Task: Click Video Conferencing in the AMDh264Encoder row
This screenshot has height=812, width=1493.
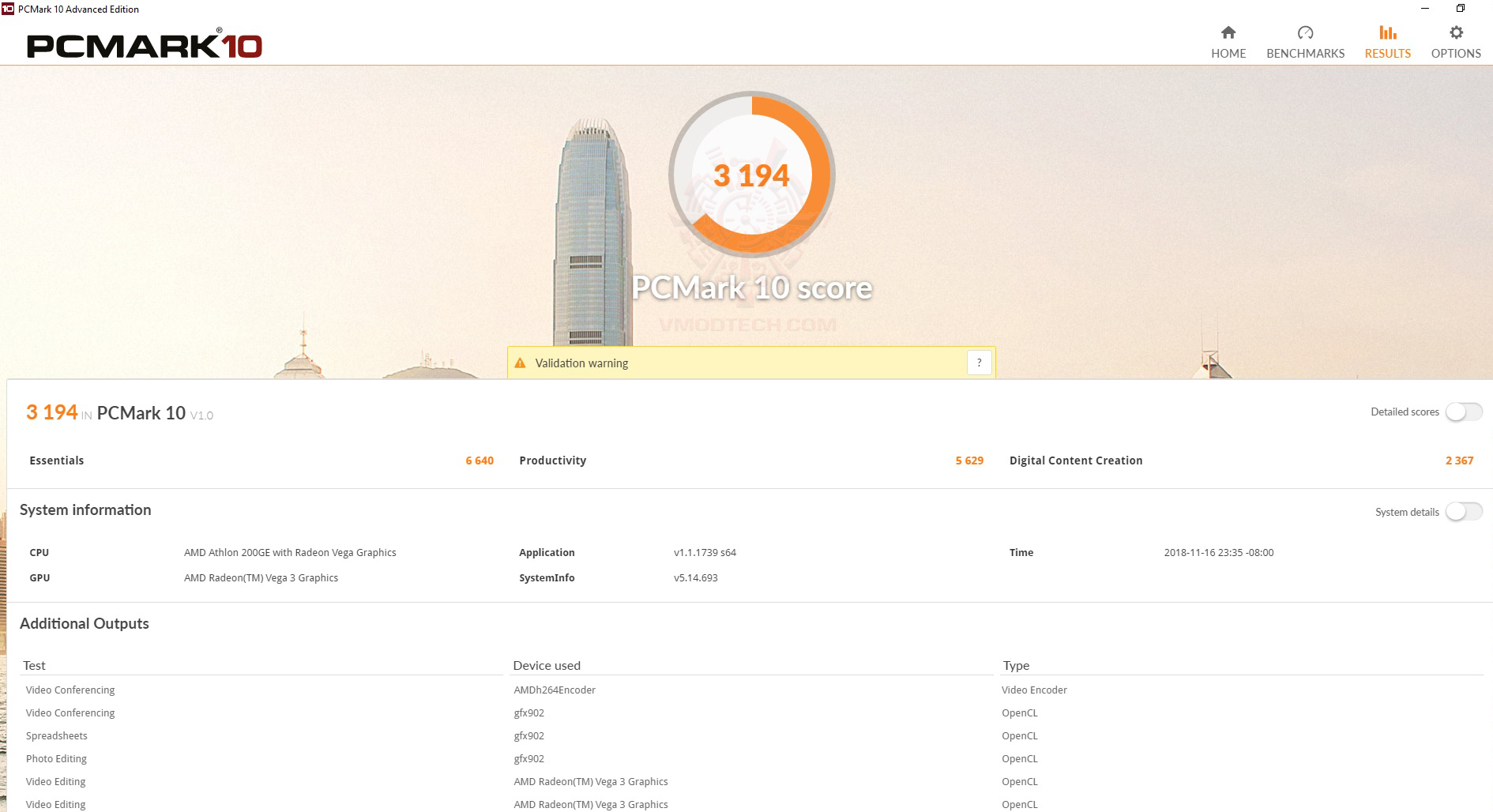Action: (x=70, y=690)
